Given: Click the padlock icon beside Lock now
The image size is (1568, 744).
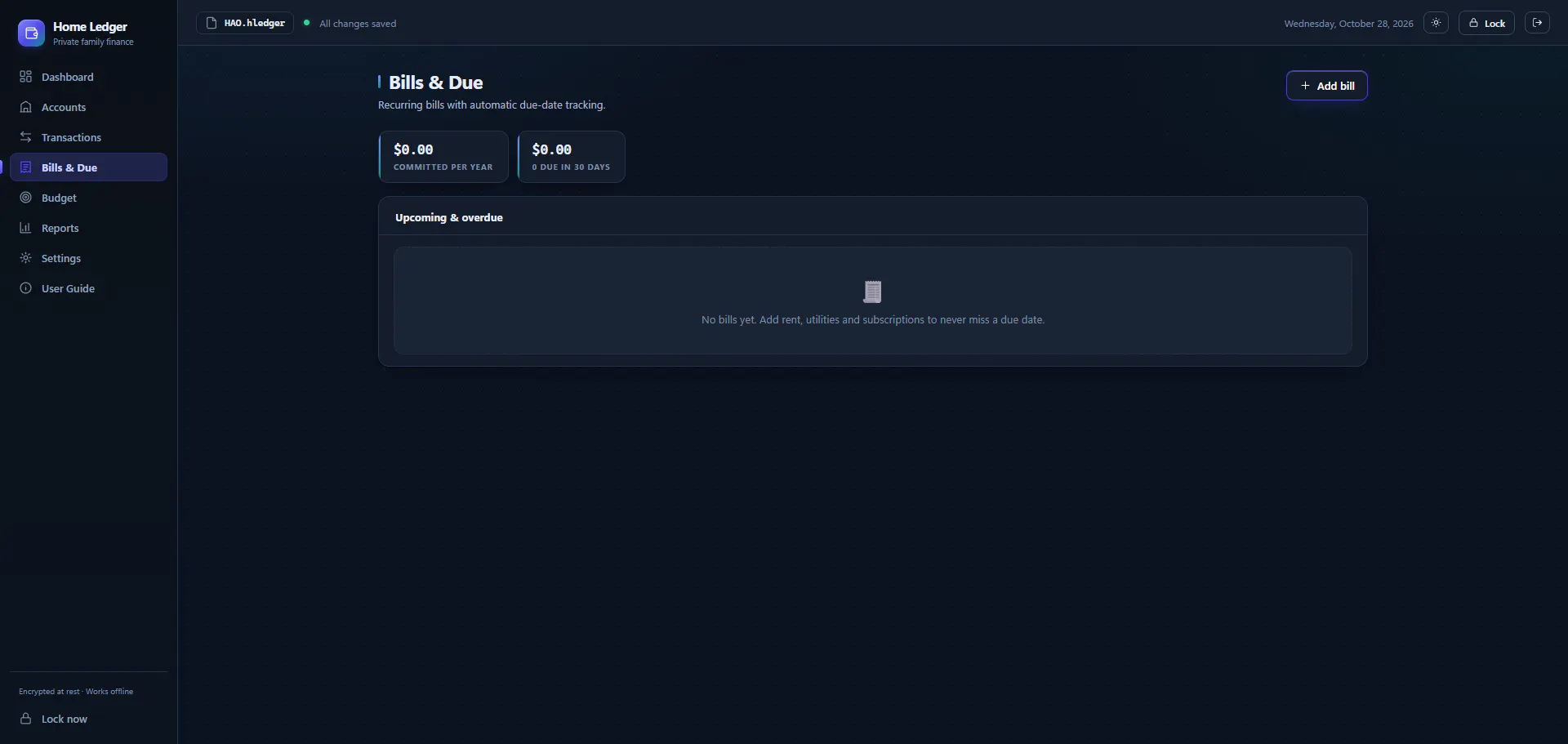Looking at the screenshot, I should coord(25,719).
